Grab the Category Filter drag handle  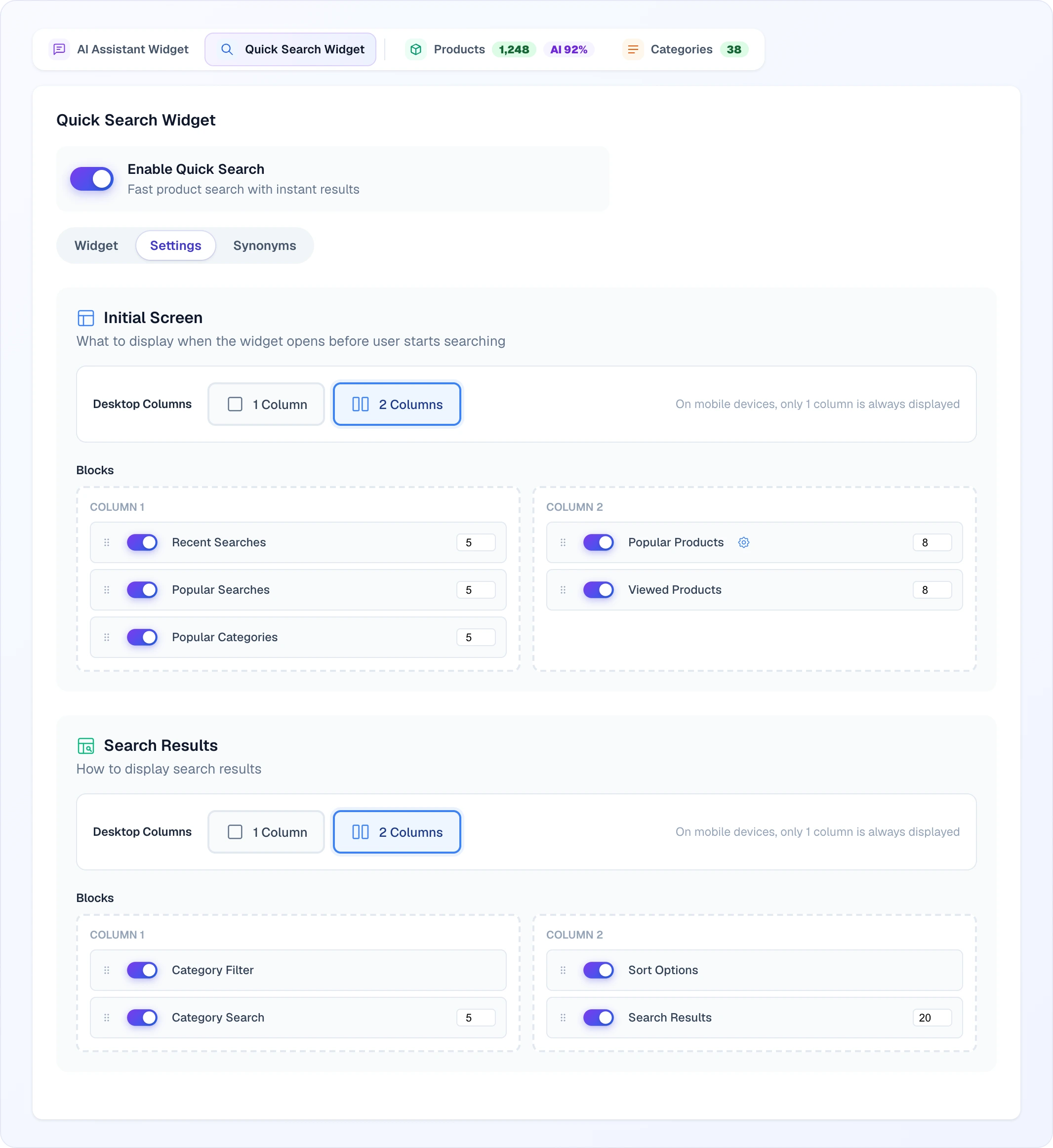click(107, 970)
